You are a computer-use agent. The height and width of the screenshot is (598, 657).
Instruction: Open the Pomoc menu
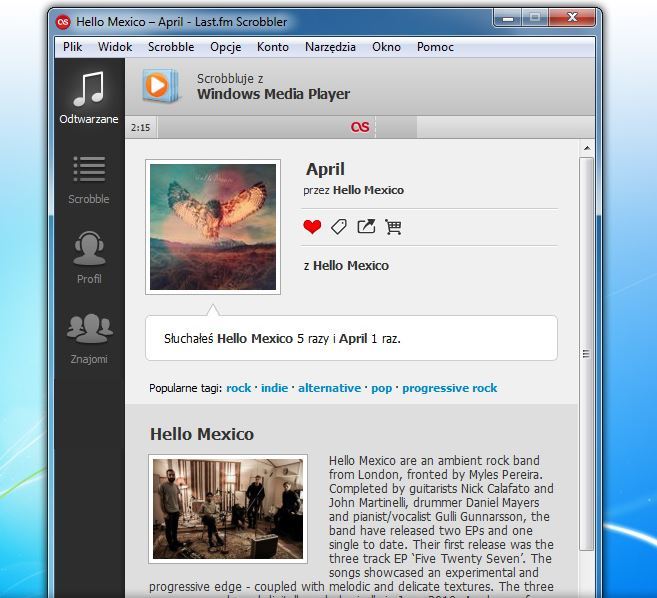[435, 47]
